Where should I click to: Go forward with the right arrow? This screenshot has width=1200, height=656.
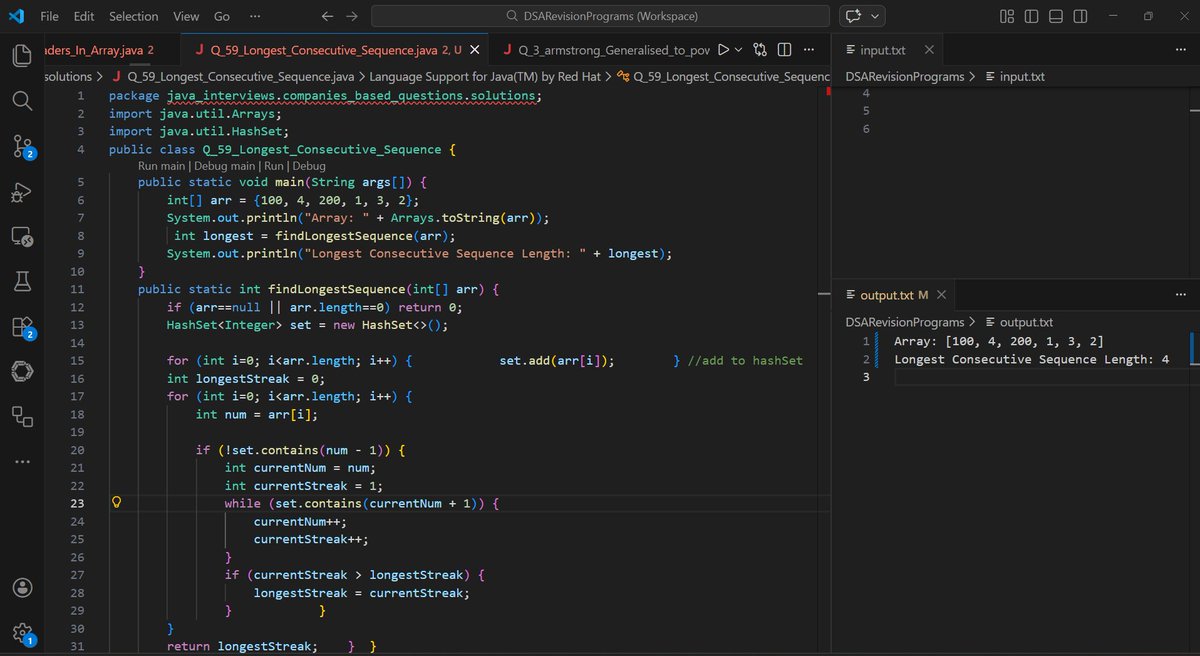pos(351,16)
